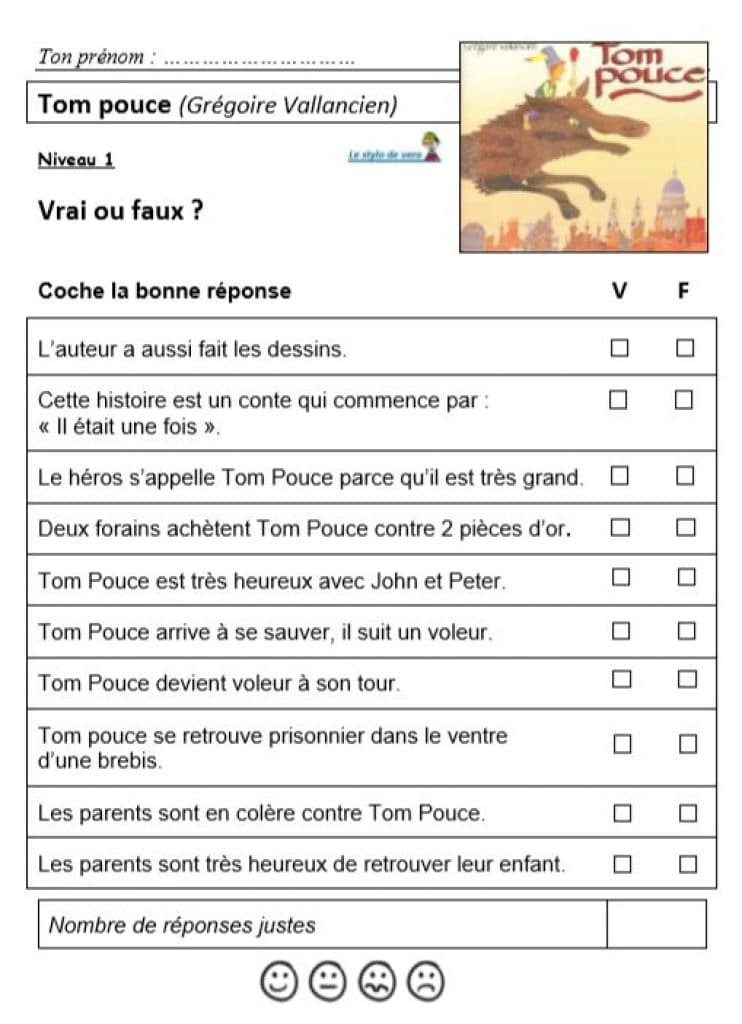
Task: Click the small pencil character logo
Action: click(430, 146)
